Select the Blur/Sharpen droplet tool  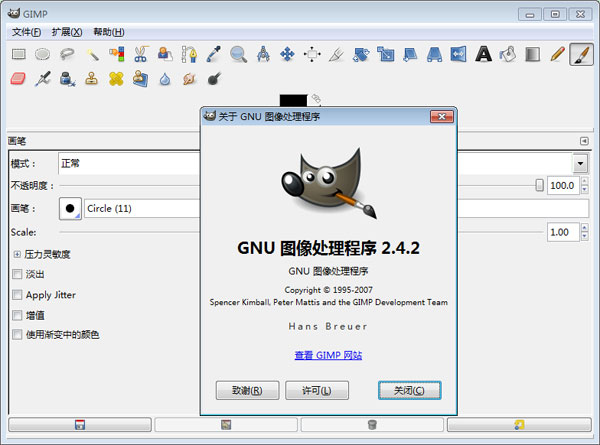point(165,79)
